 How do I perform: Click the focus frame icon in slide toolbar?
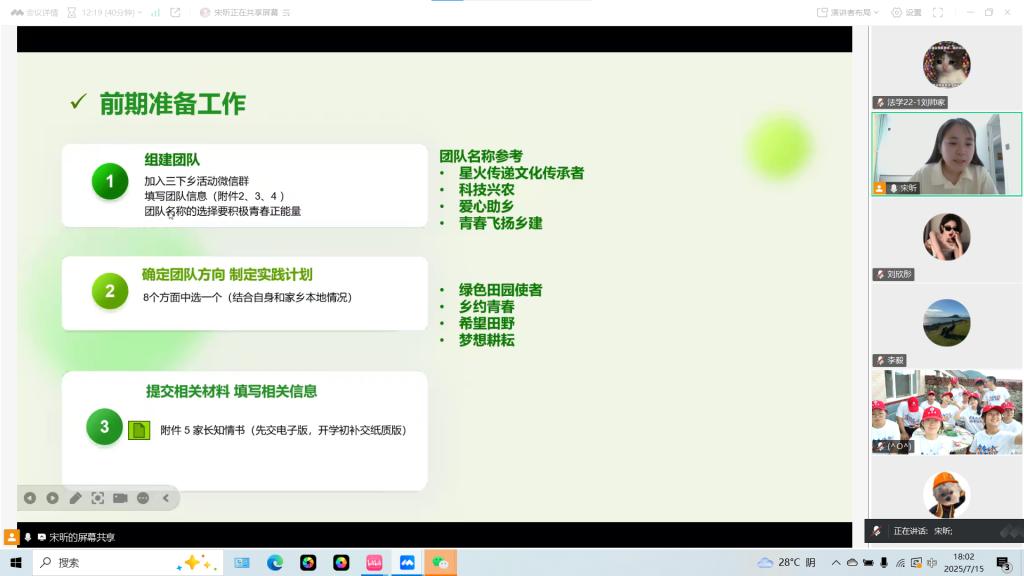[98, 498]
